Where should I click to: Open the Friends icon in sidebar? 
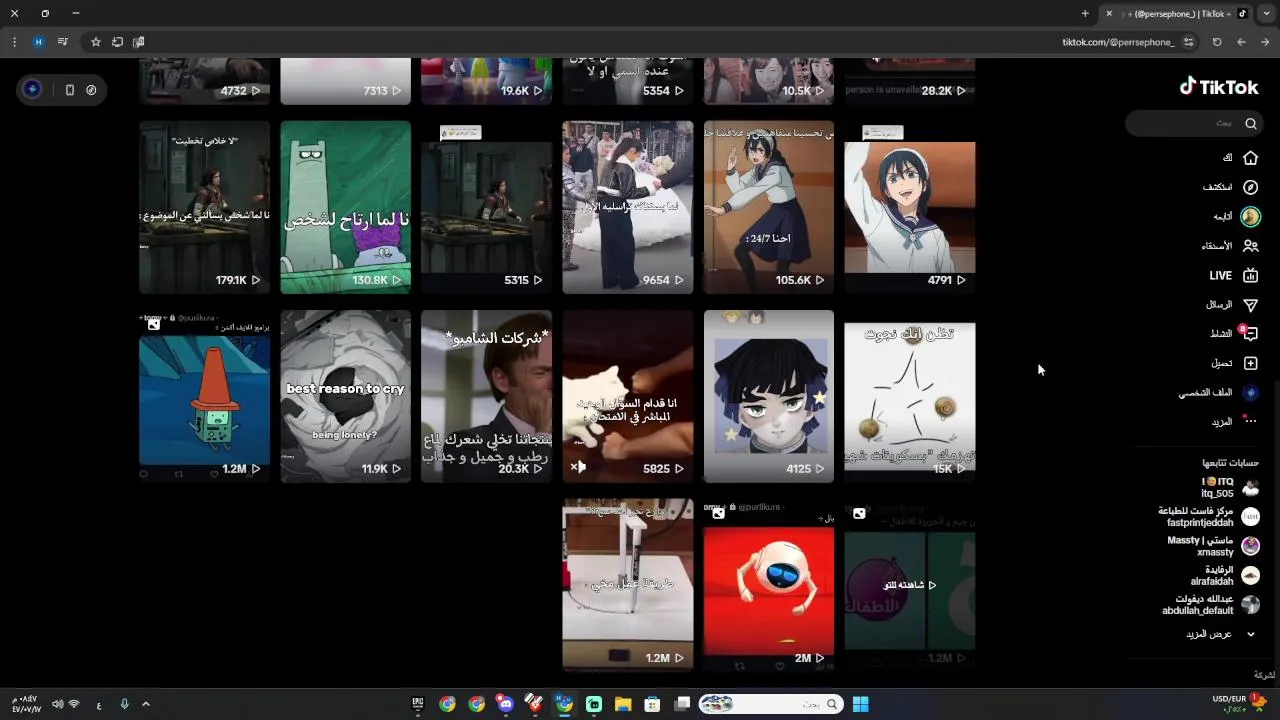click(1250, 246)
